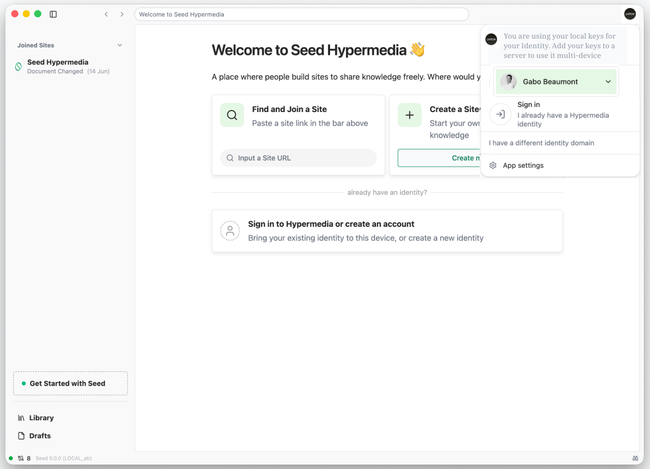The width and height of the screenshot is (650, 469).
Task: Focus the Input a Site URL field
Action: click(298, 158)
